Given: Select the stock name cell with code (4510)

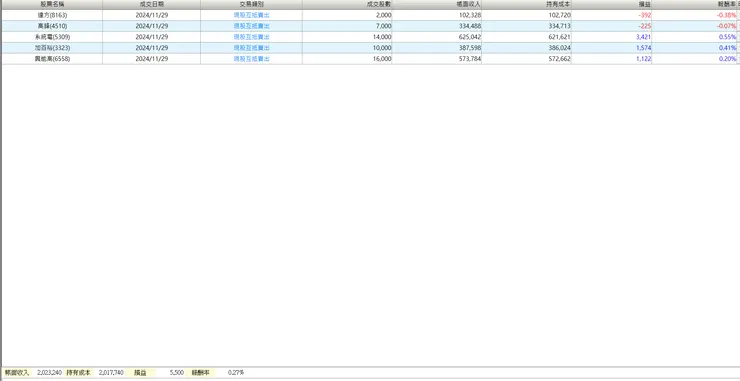Looking at the screenshot, I should tap(52, 26).
